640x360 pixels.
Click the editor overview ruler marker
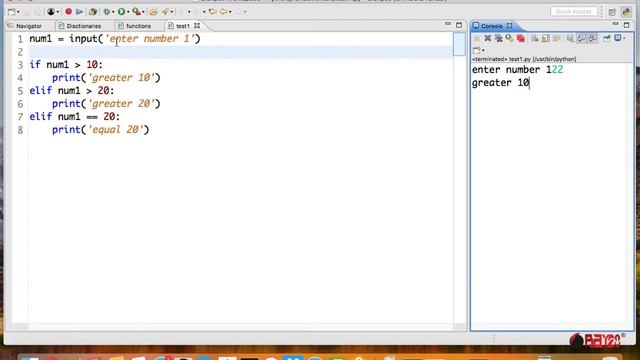pos(459,44)
